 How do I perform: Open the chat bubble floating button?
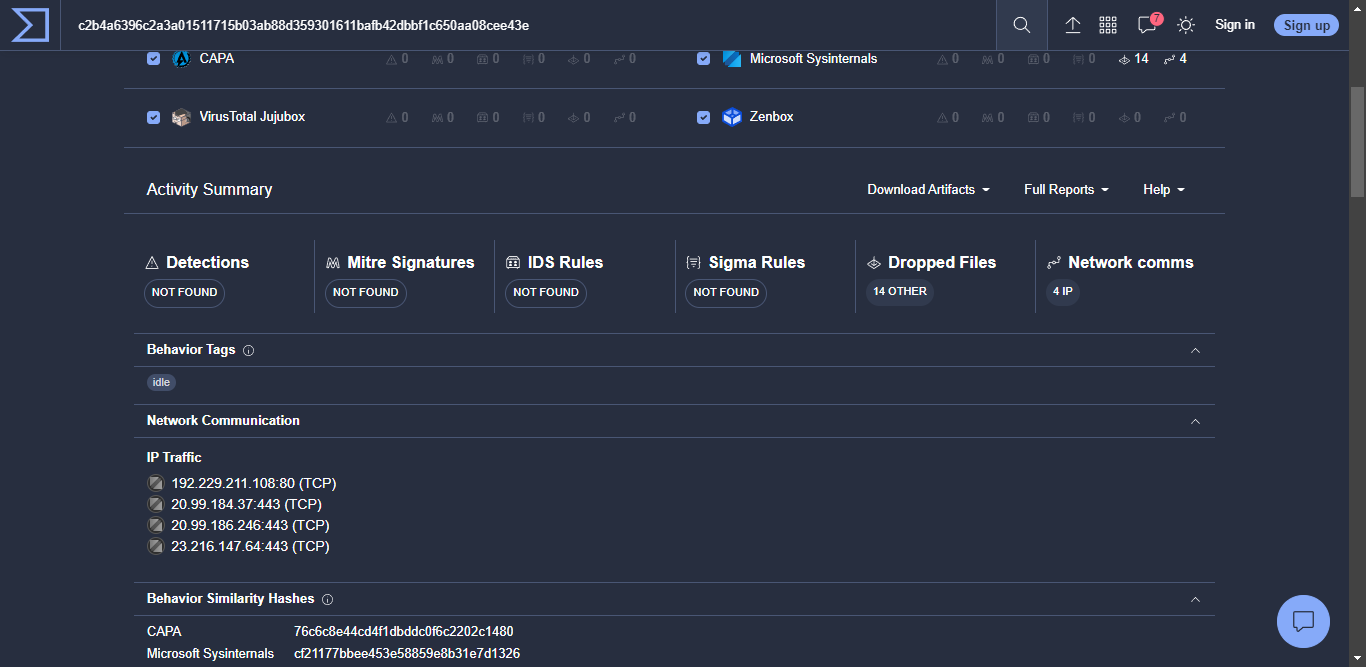(x=1303, y=621)
